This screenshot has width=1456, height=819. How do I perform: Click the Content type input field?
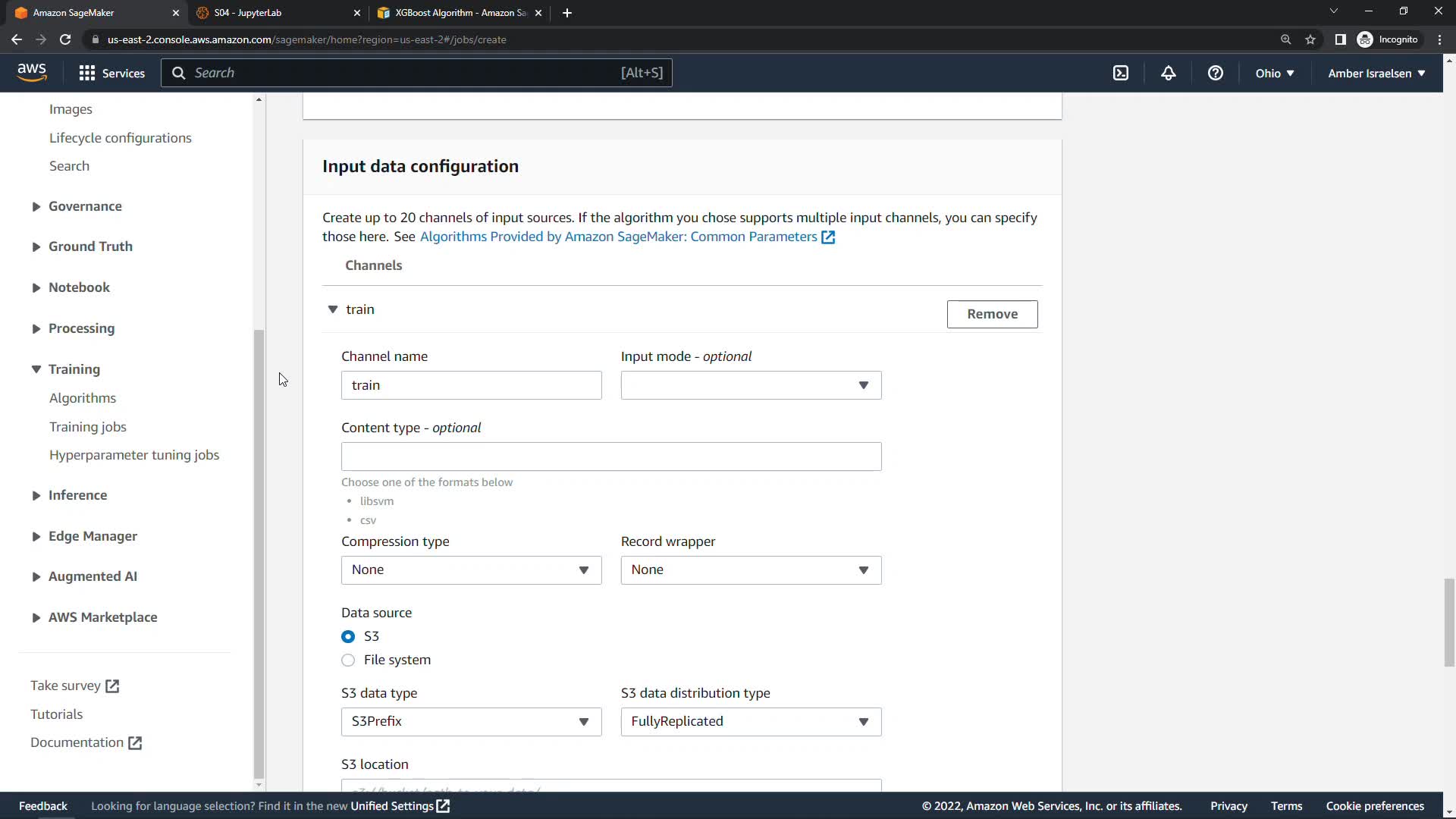(x=611, y=457)
